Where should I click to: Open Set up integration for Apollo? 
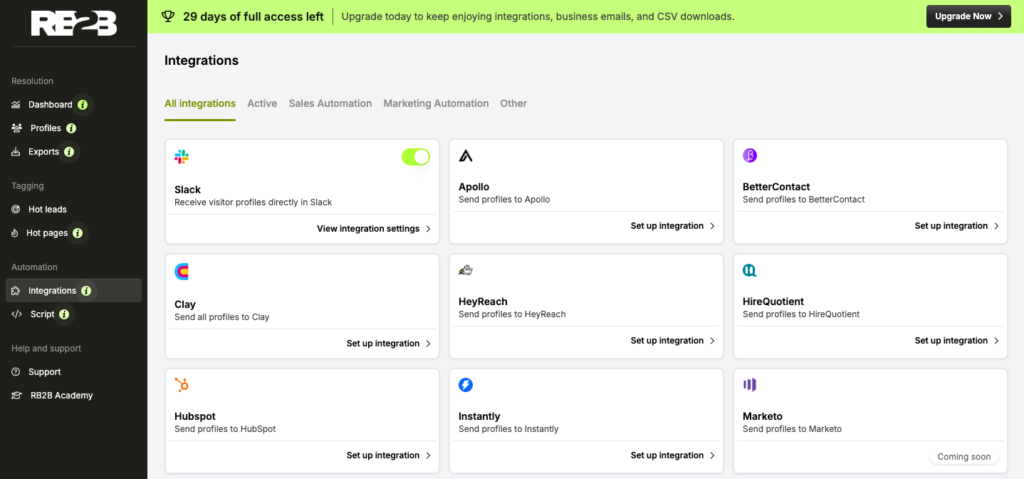(x=672, y=226)
